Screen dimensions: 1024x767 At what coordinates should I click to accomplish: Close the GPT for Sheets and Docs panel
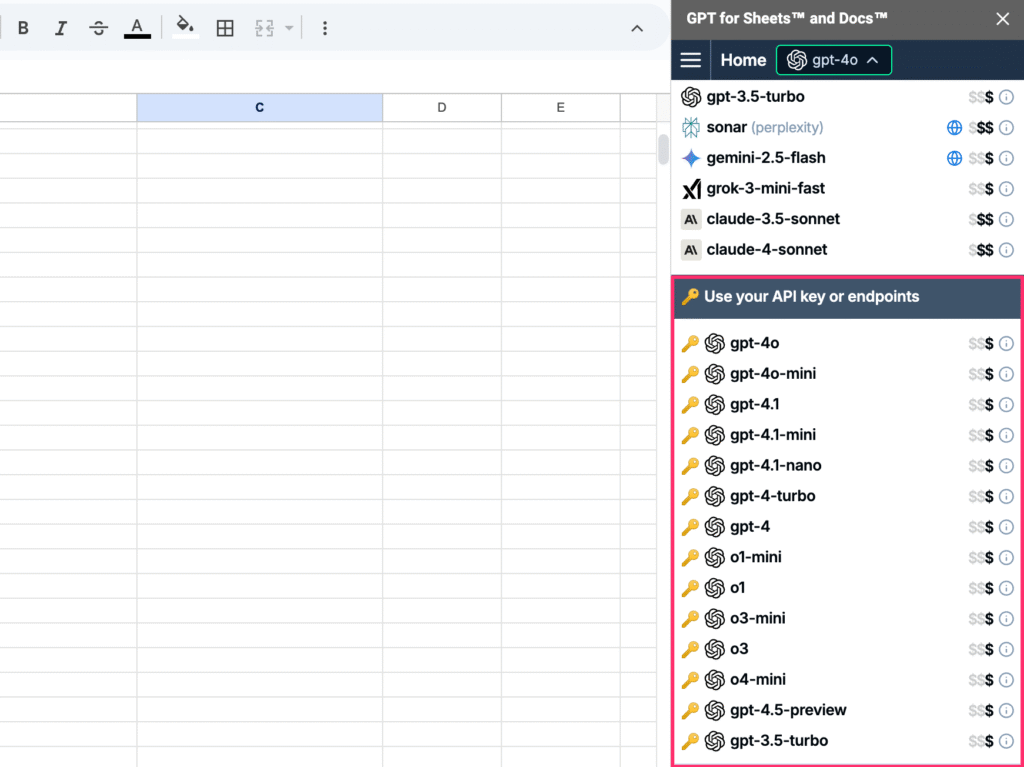(1002, 19)
